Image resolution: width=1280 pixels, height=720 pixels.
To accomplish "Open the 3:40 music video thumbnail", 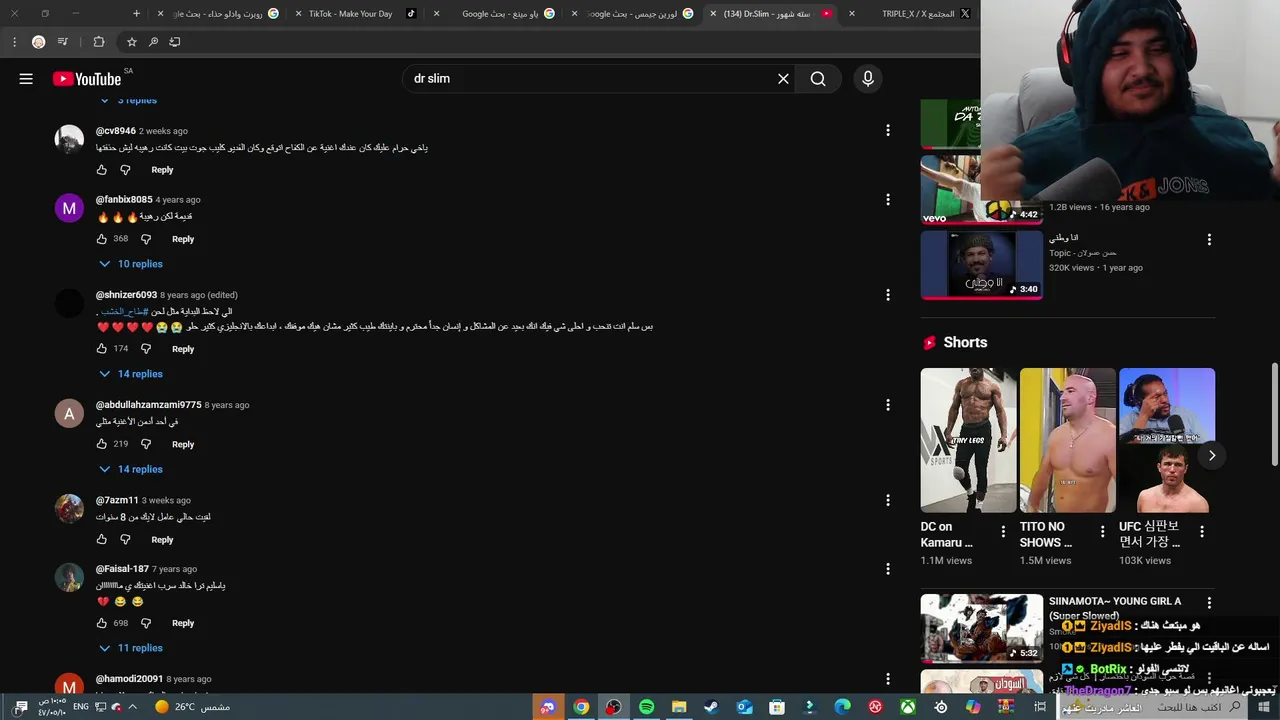I will click(981, 265).
